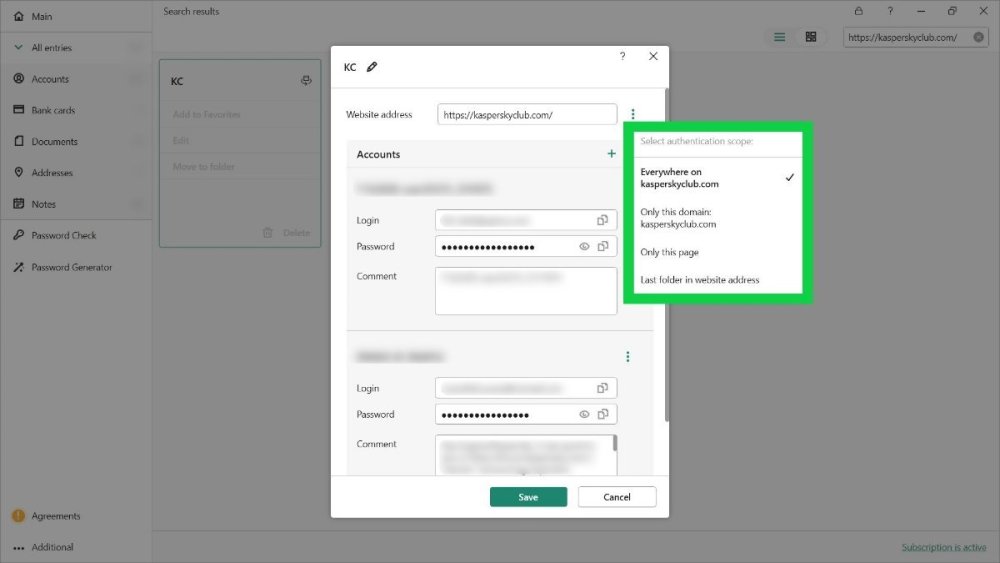This screenshot has height=563, width=1000.
Task: Copy first account password
Action: coord(603,246)
